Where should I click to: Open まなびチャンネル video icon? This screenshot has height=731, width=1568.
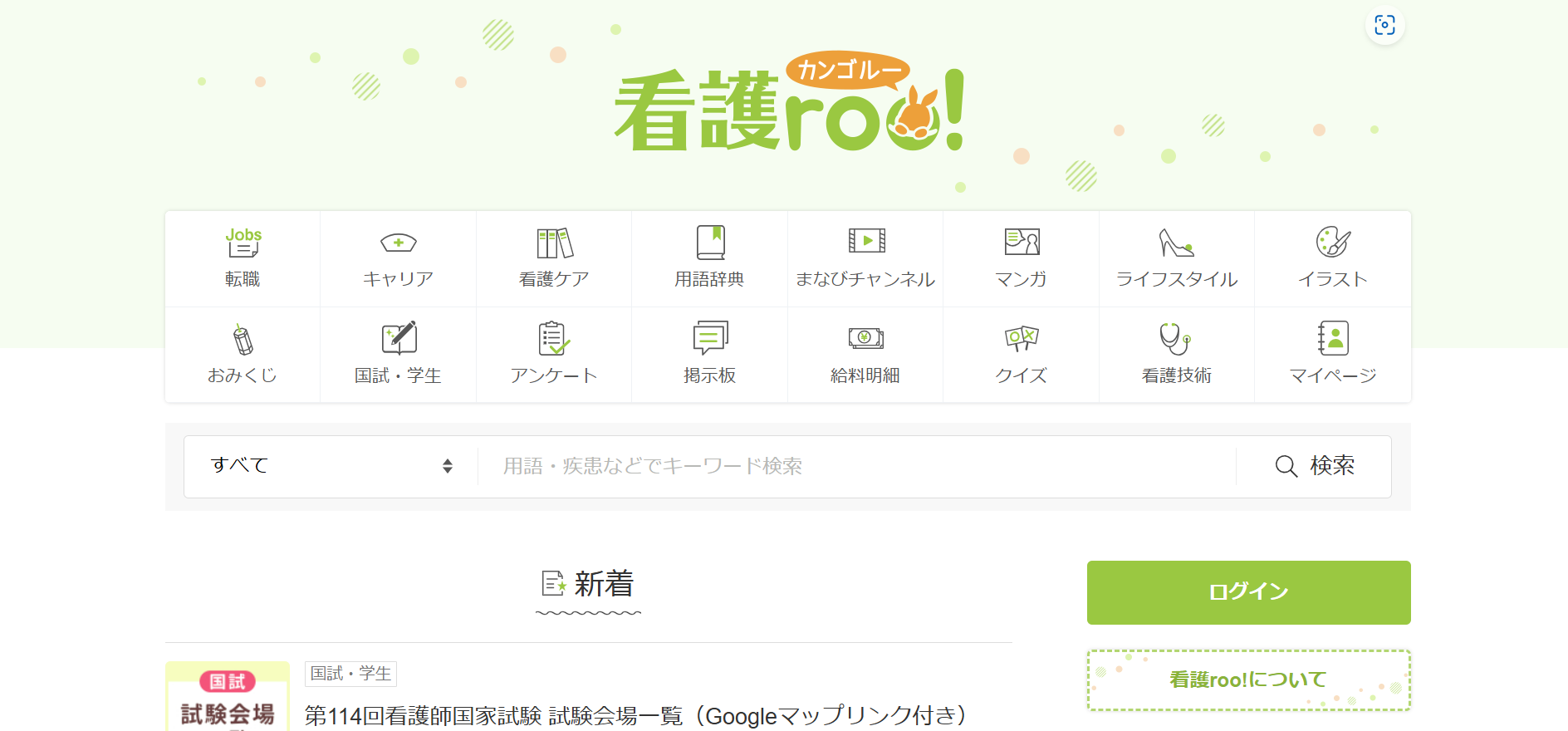click(x=865, y=242)
